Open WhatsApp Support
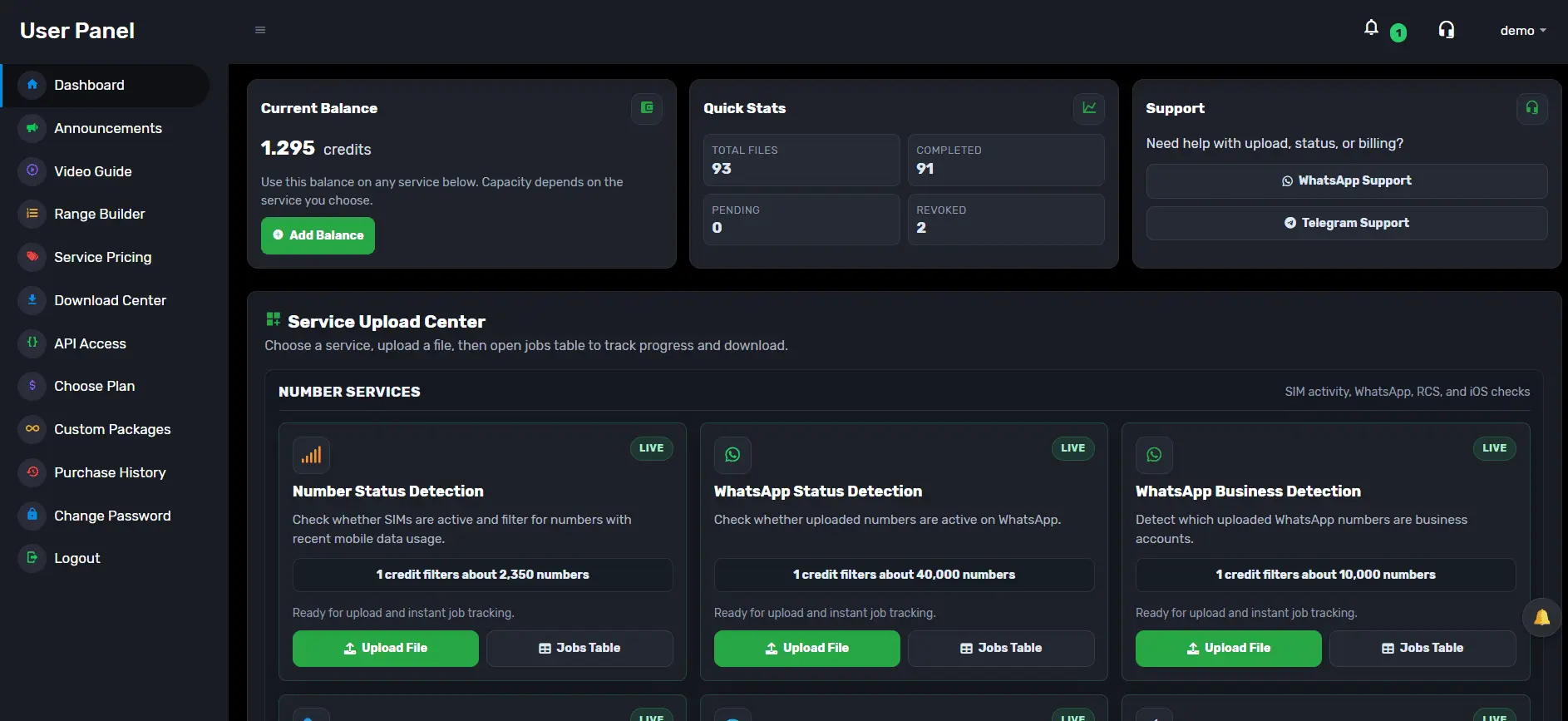The image size is (1568, 721). tap(1346, 180)
